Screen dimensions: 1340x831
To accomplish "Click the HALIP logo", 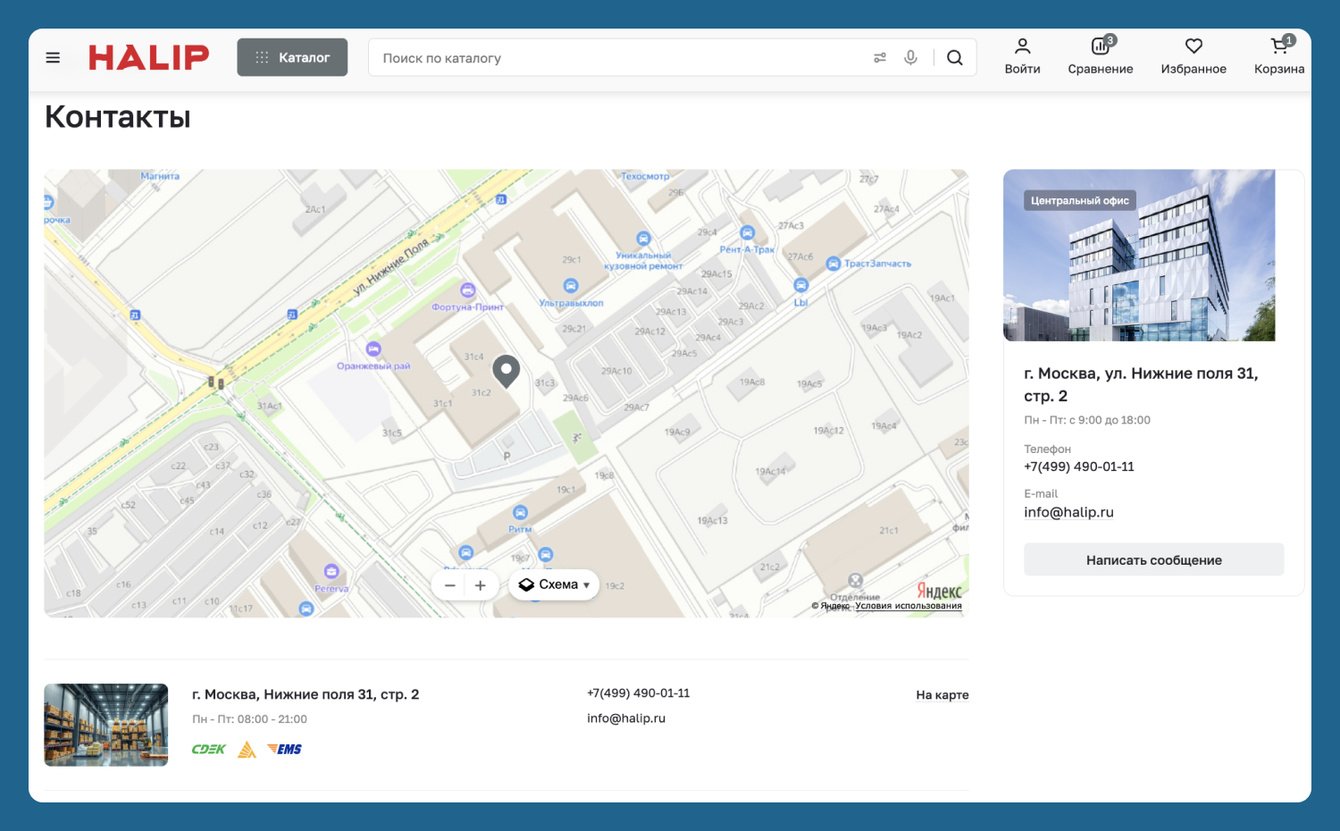I will (x=149, y=57).
